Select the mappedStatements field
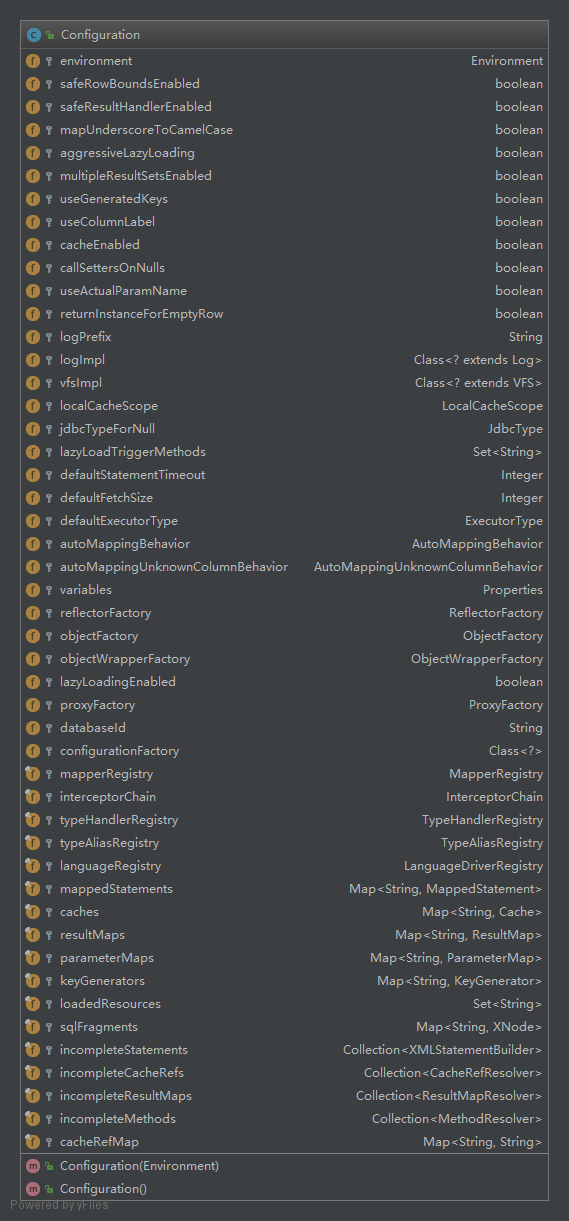The width and height of the screenshot is (569, 1221). click(284, 889)
